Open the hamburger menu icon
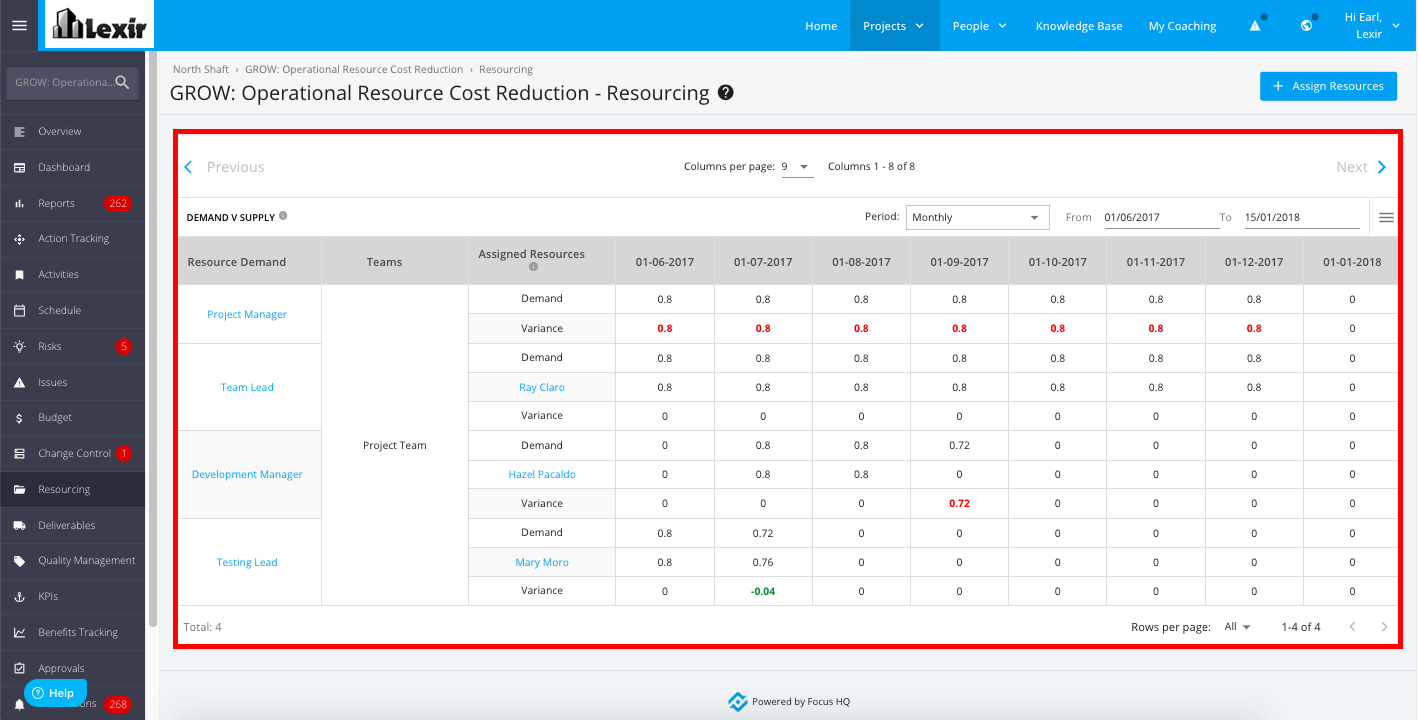1419x720 pixels. point(19,25)
